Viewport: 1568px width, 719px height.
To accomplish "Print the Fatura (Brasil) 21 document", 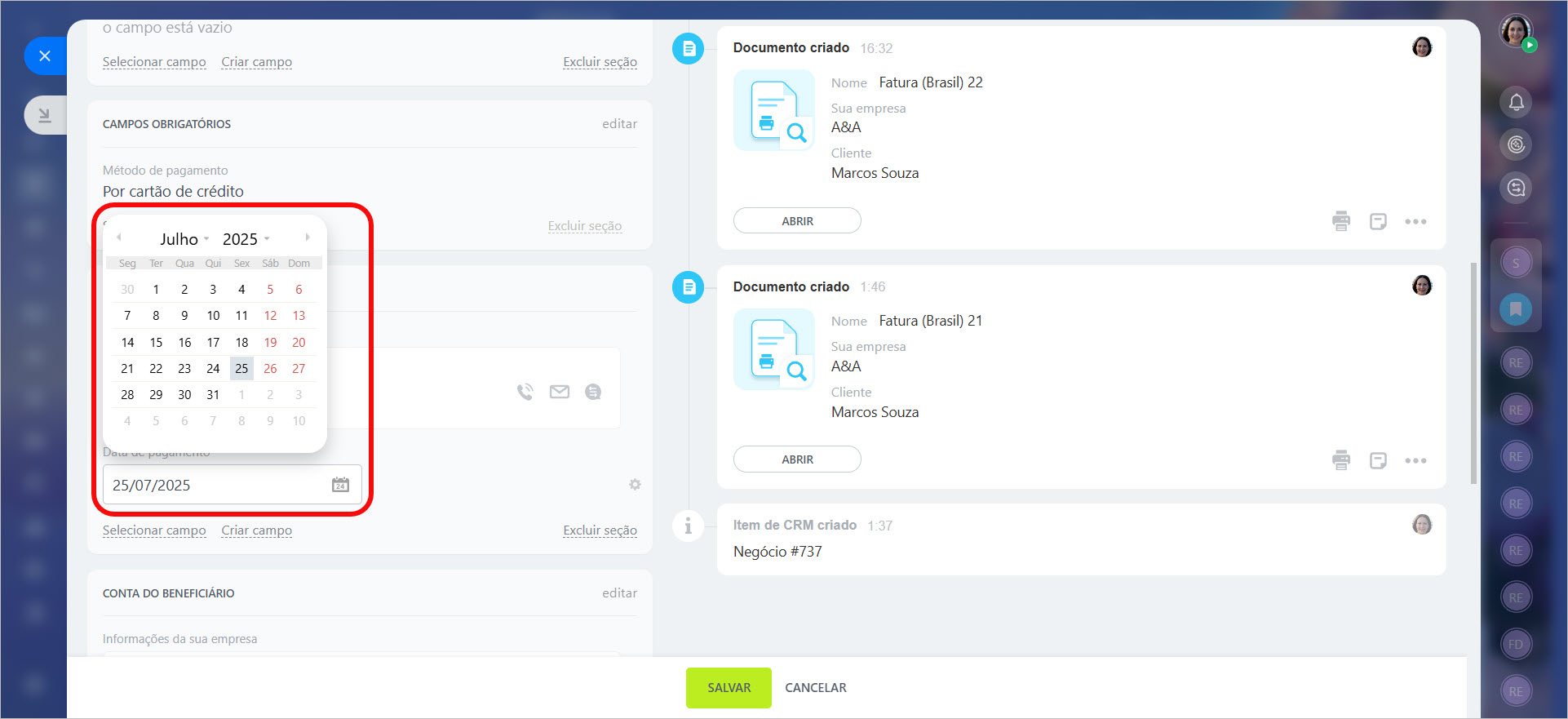I will [x=1341, y=460].
